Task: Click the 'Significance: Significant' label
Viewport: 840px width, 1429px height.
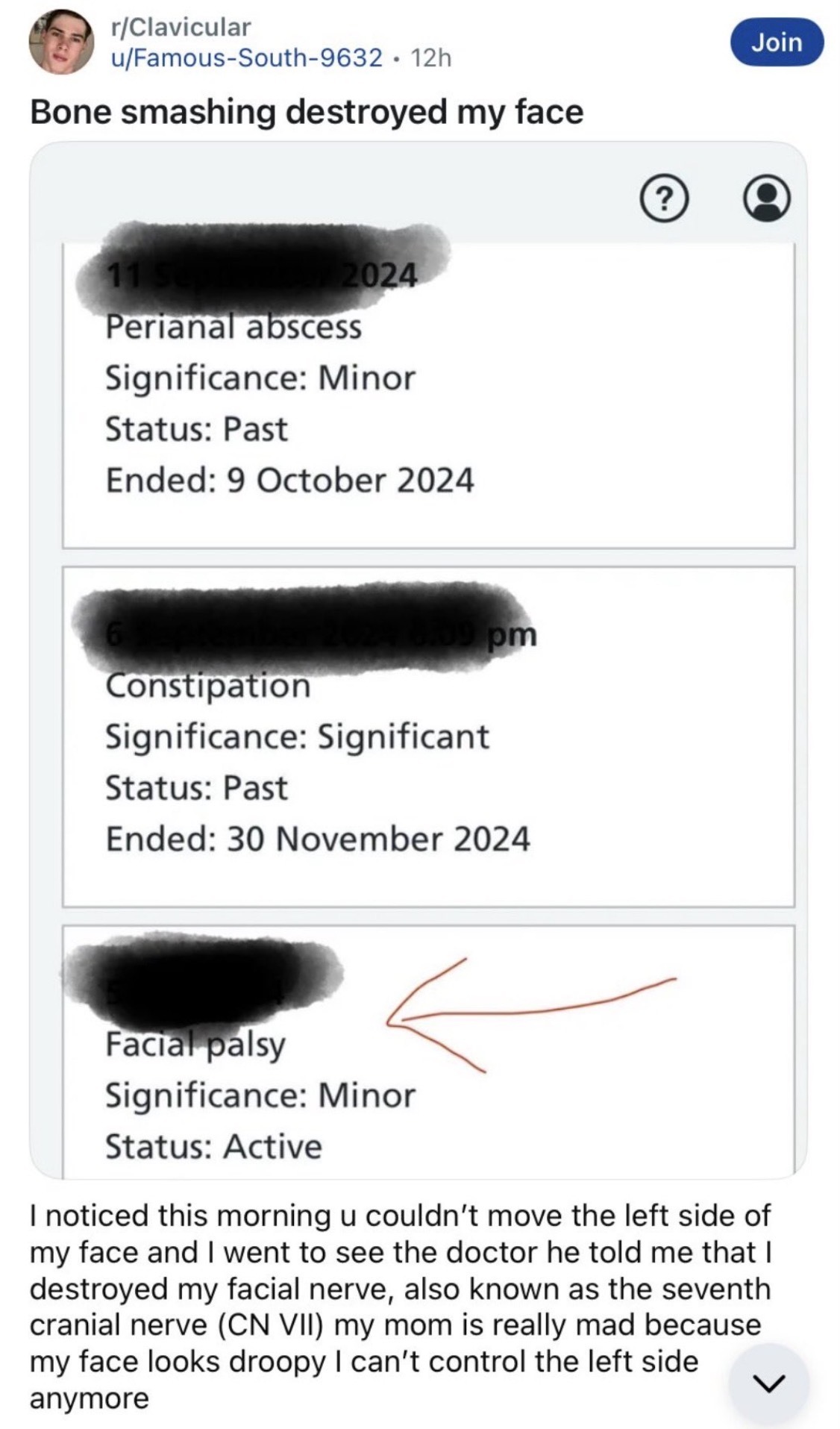Action: point(297,737)
